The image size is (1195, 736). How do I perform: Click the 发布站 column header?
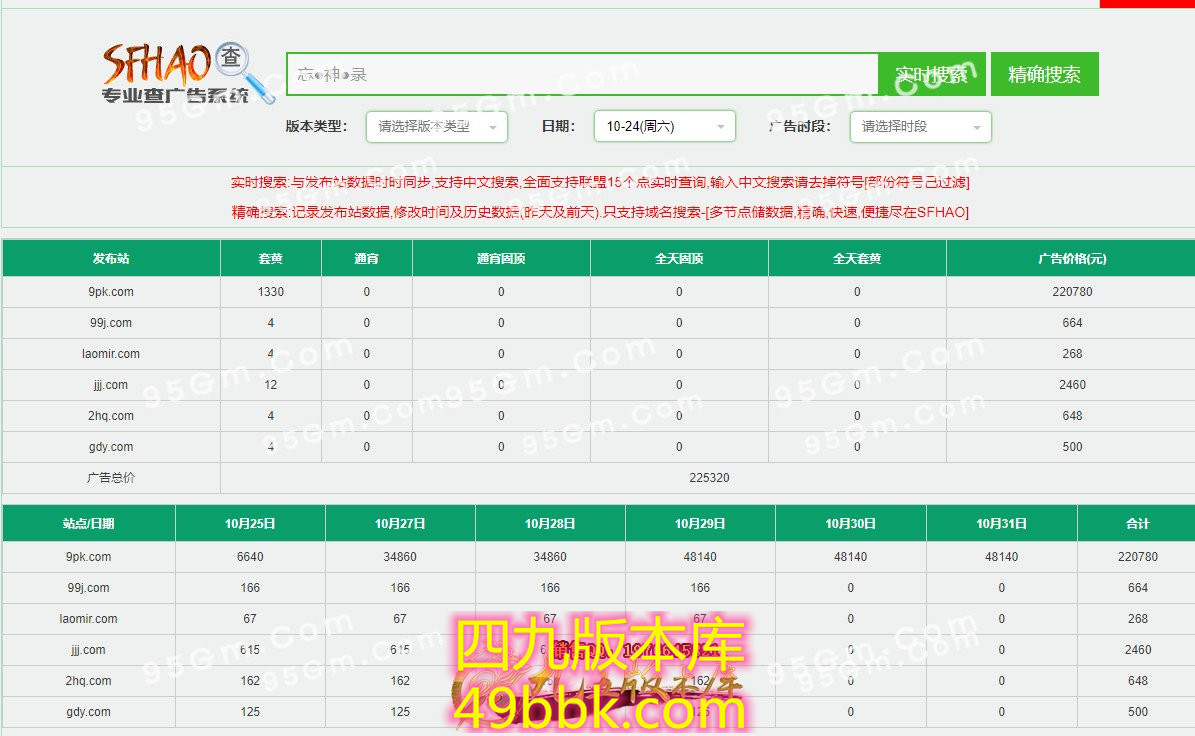point(111,259)
